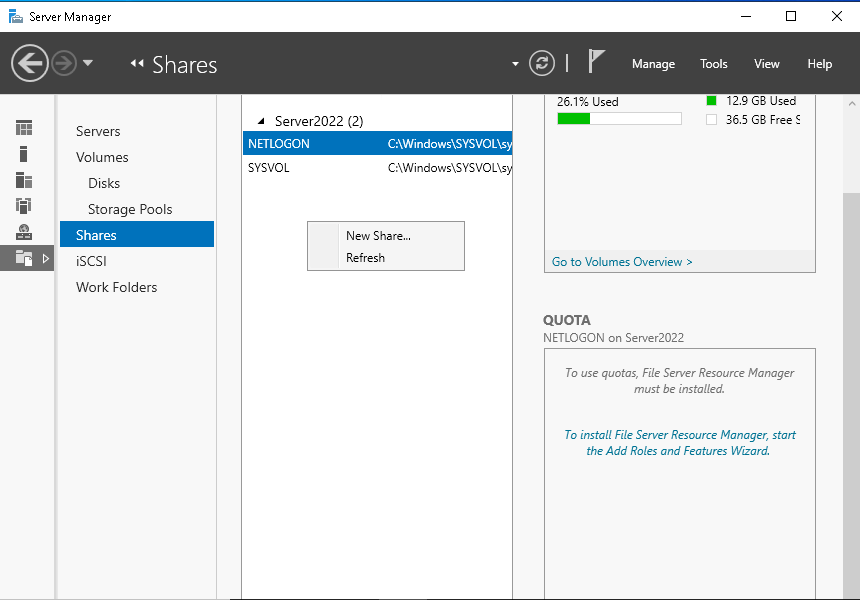Click the 26.1% Used label
Screen dimensions: 860x600
point(587,101)
